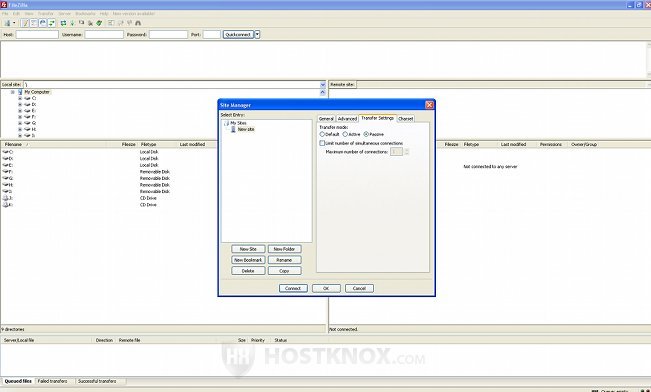Select the Active transfer mode radio
651x392 pixels.
click(345, 134)
